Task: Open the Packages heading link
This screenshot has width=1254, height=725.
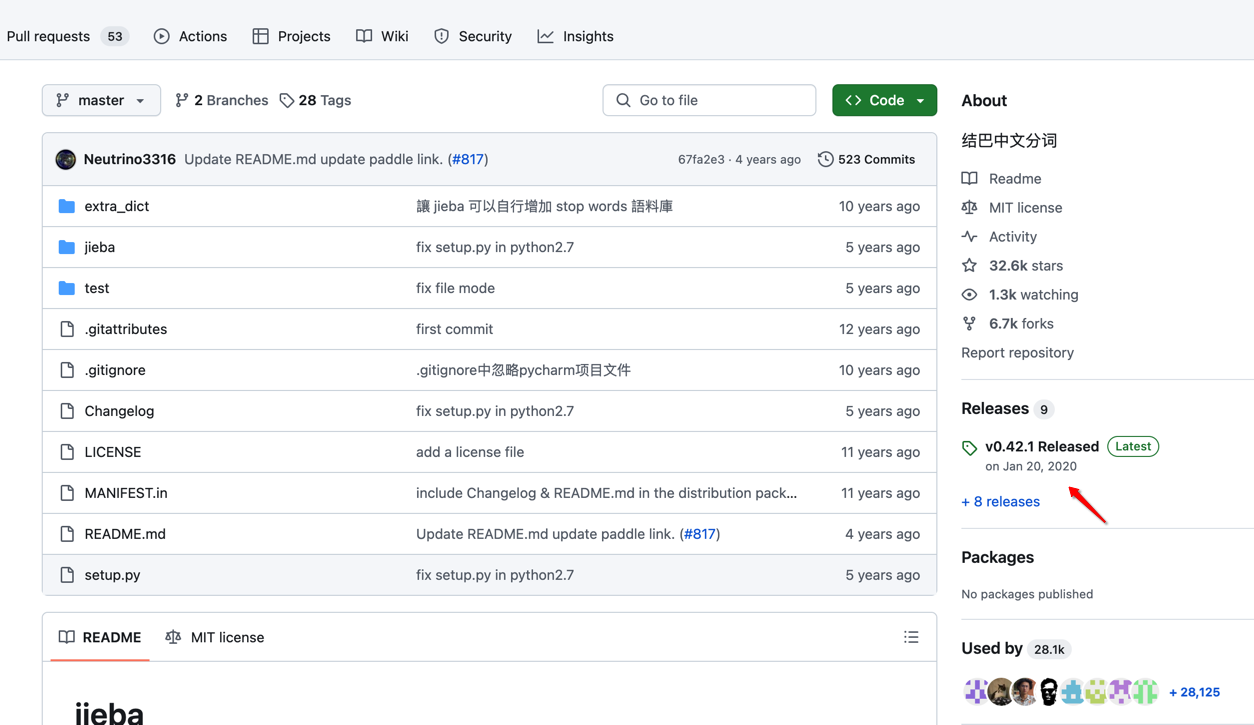Action: pyautogui.click(x=997, y=557)
